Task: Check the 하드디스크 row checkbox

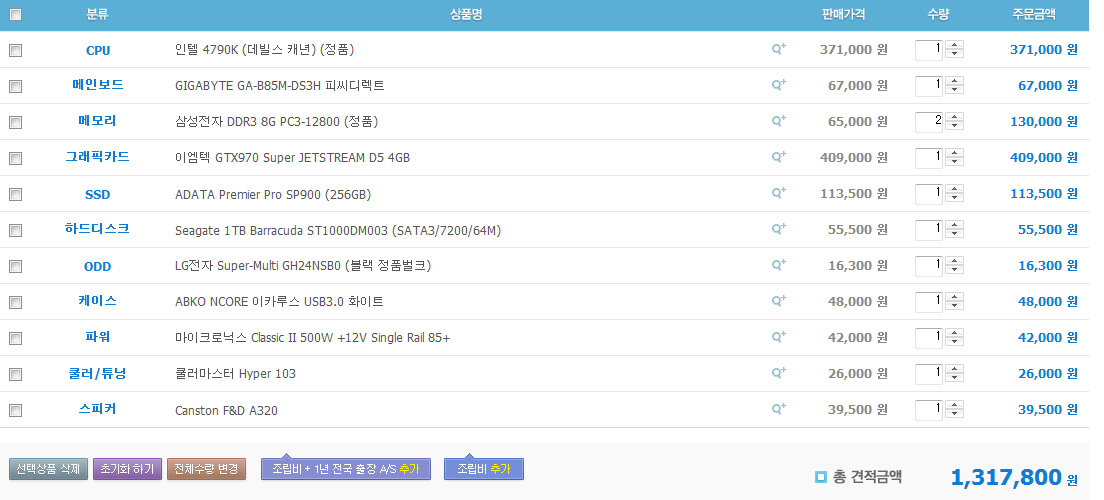Action: (15, 230)
